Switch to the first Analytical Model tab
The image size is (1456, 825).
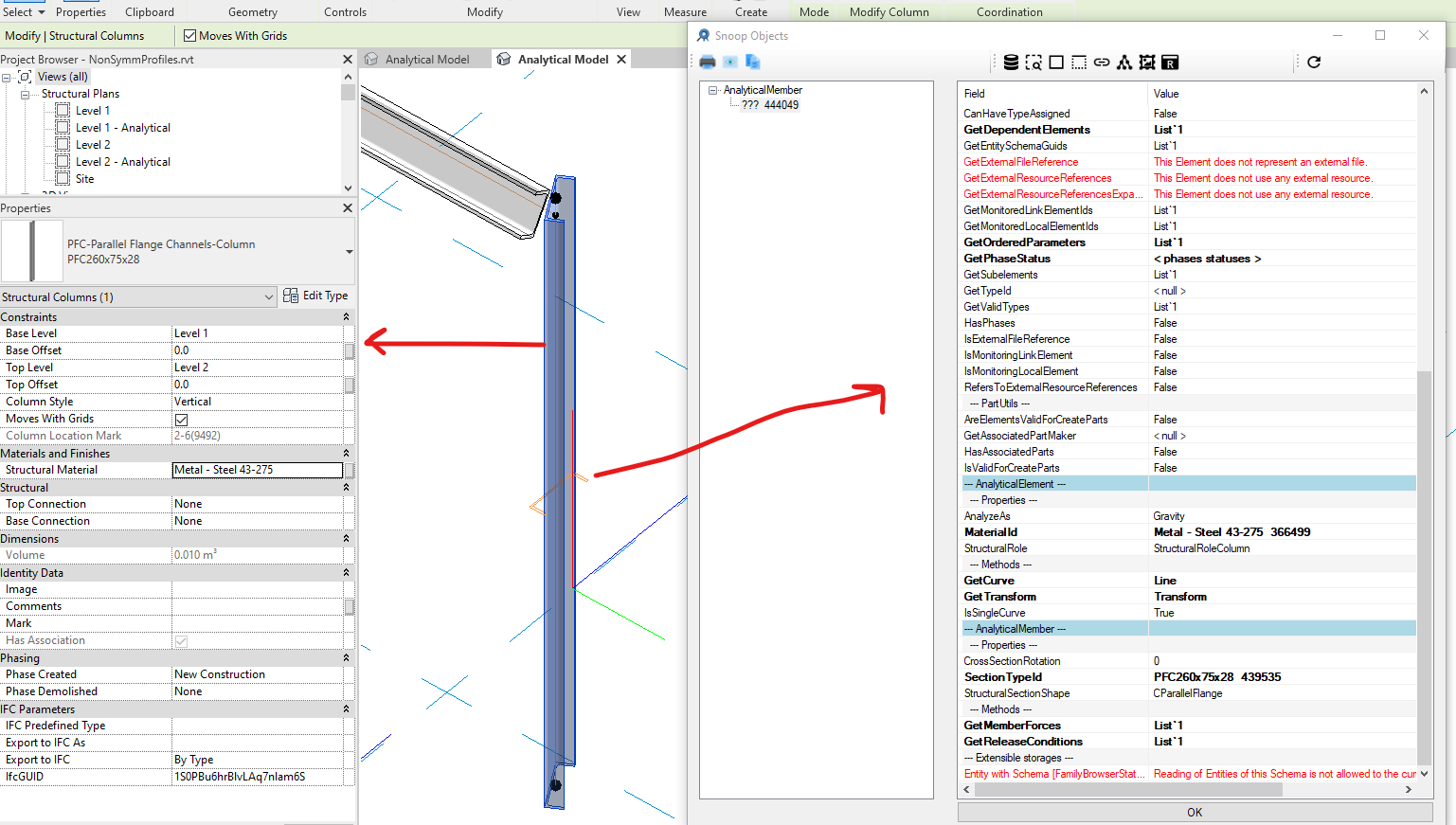[x=424, y=58]
